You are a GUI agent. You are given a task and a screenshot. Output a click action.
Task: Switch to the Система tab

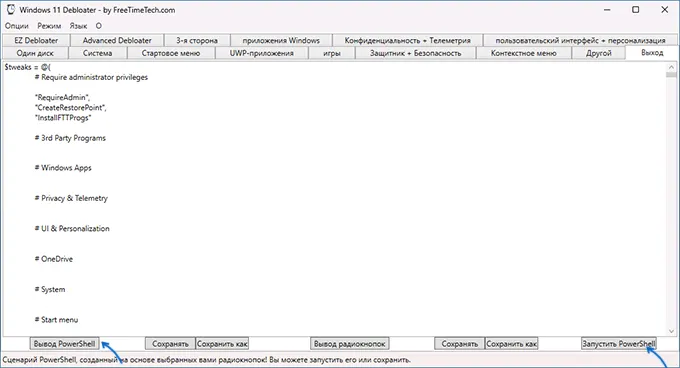(98, 53)
